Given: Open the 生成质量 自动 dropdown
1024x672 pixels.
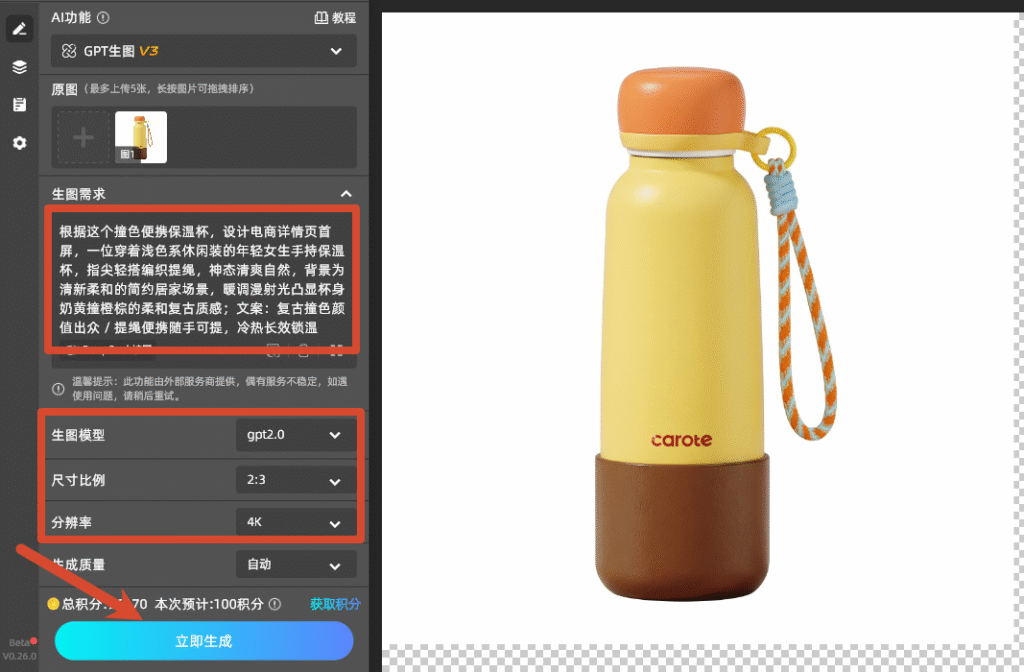Looking at the screenshot, I should (x=296, y=564).
